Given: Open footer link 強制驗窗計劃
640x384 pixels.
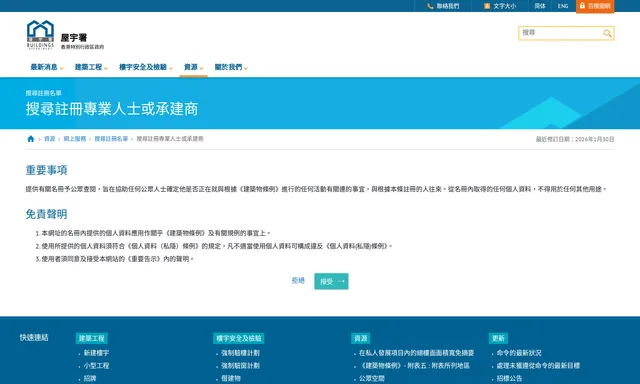Looking at the screenshot, I should (x=240, y=366).
